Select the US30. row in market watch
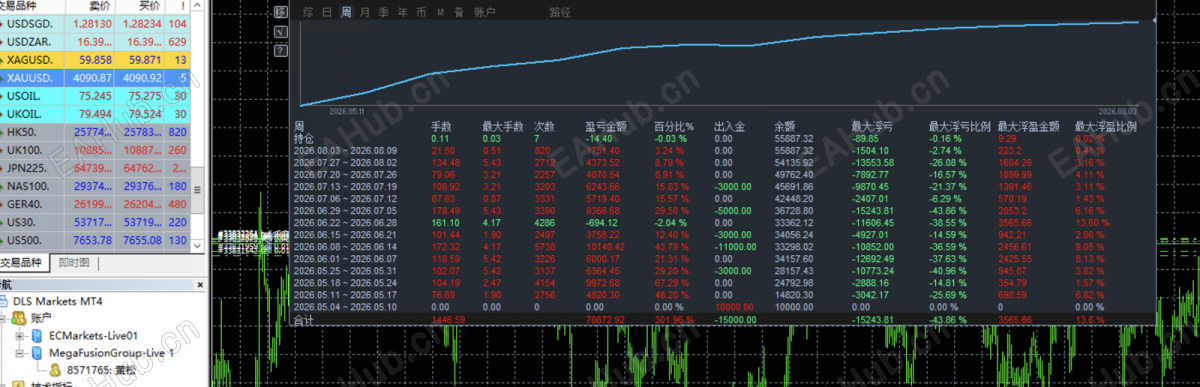This screenshot has height=387, width=1200. (95, 223)
